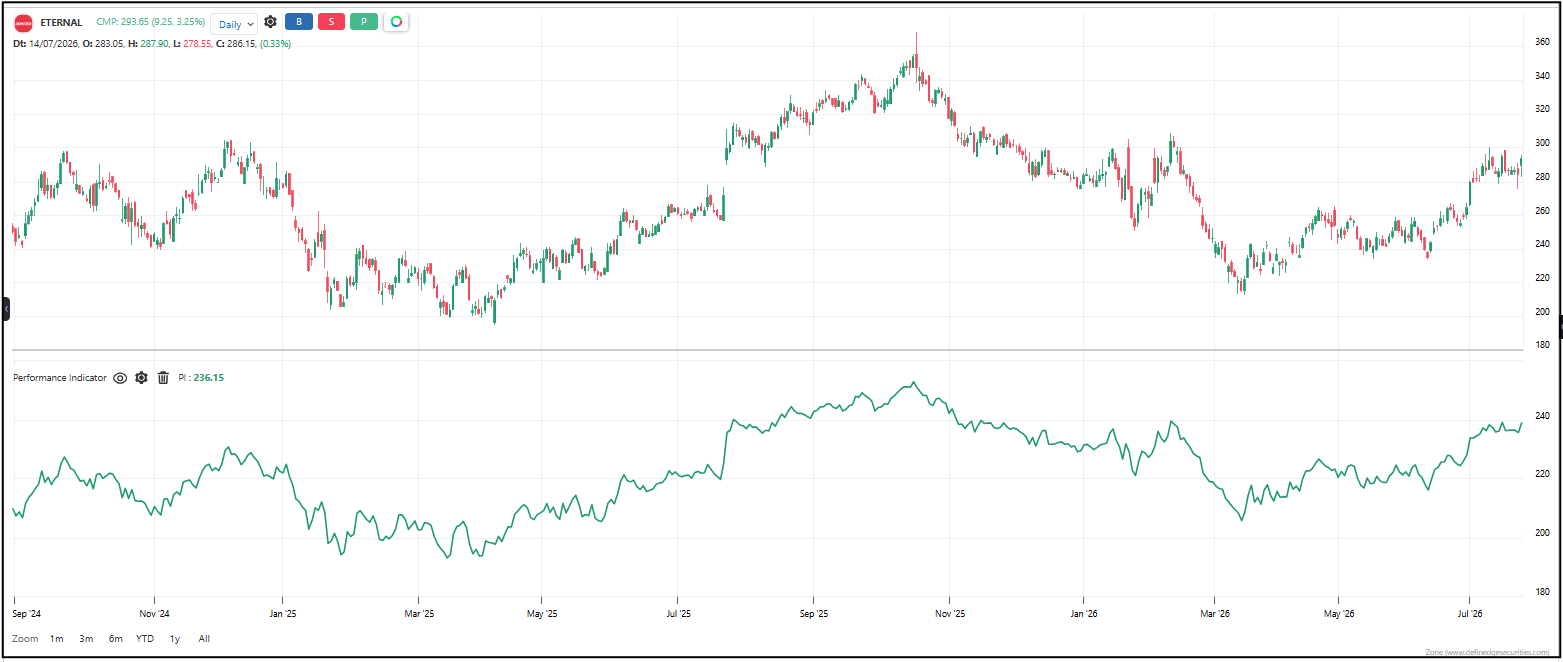The height and width of the screenshot is (662, 1563).
Task: Set zoom range to 6m
Action: pyautogui.click(x=116, y=638)
